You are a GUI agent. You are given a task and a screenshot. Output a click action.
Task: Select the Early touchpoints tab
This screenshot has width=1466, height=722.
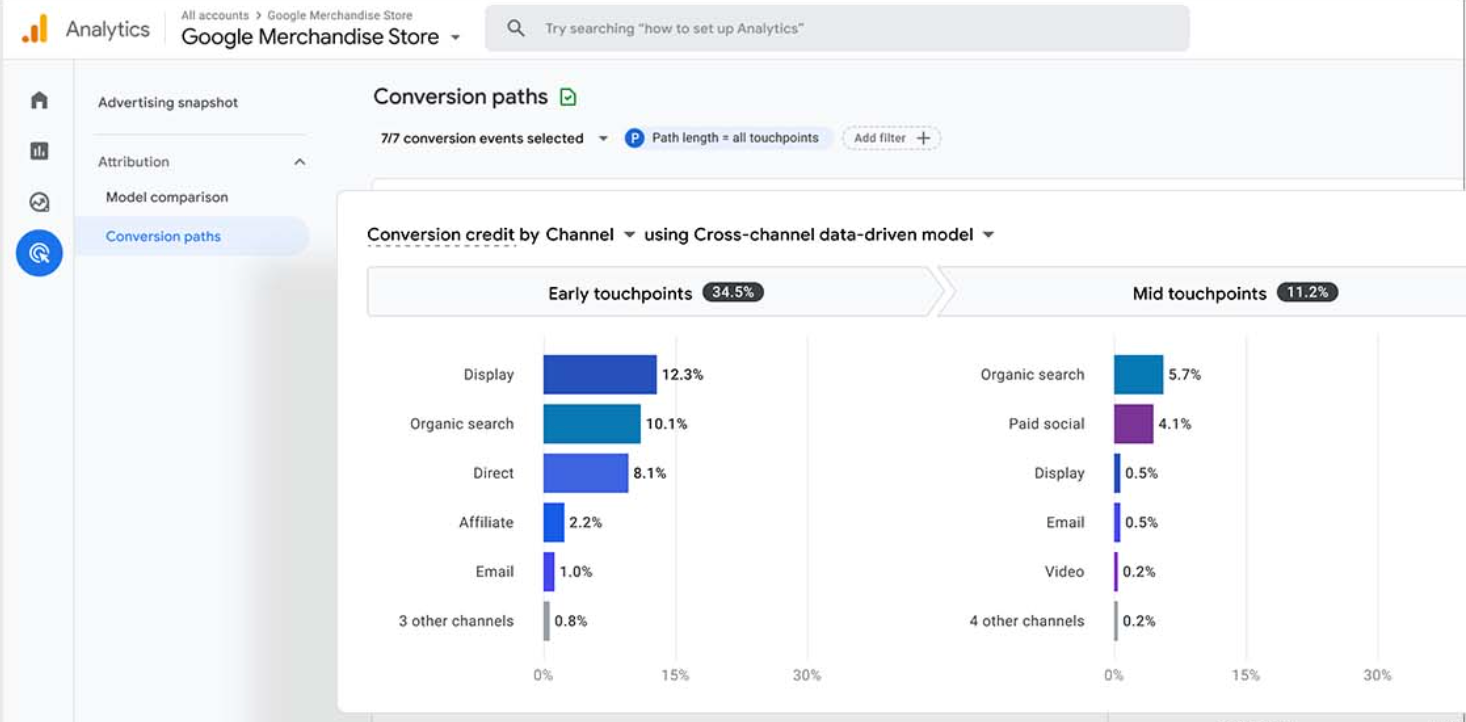tap(655, 292)
